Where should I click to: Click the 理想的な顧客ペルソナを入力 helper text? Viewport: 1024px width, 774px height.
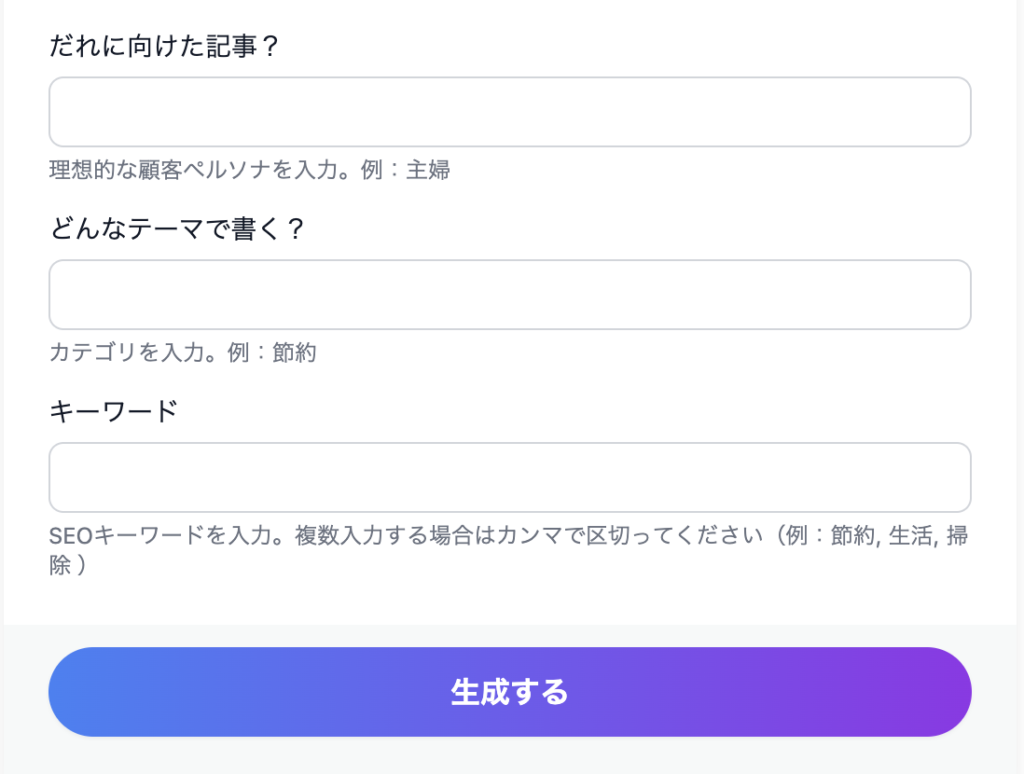(x=250, y=170)
